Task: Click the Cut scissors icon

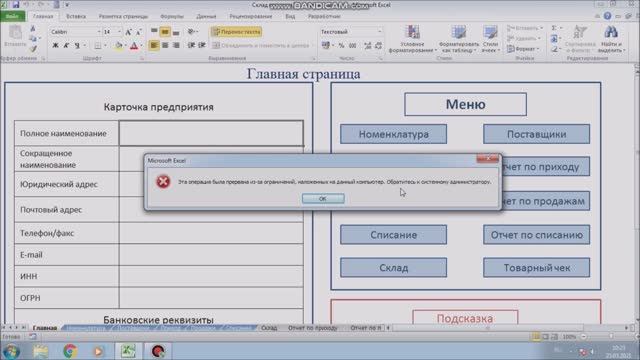Action: click(x=33, y=29)
